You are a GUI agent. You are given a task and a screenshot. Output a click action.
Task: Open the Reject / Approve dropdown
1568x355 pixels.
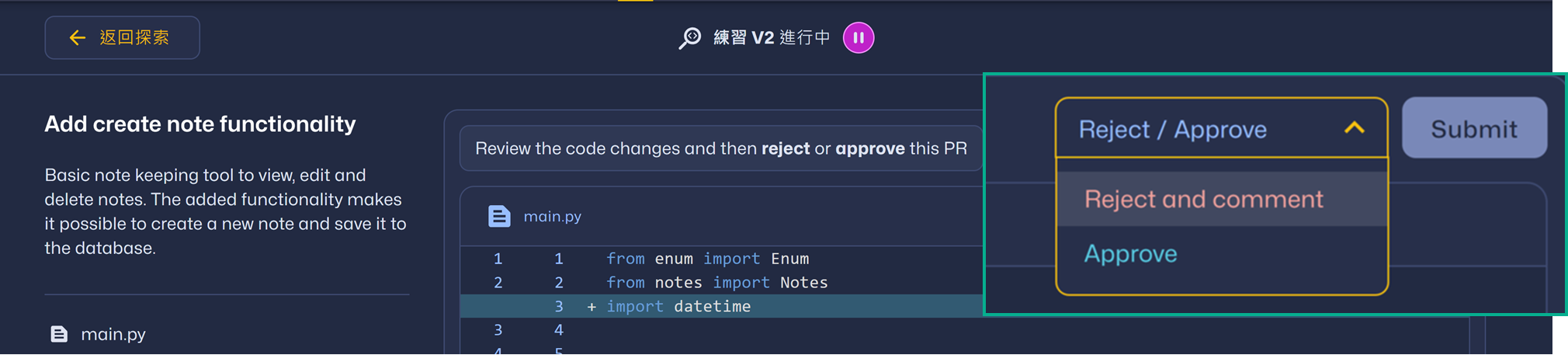pos(1222,128)
